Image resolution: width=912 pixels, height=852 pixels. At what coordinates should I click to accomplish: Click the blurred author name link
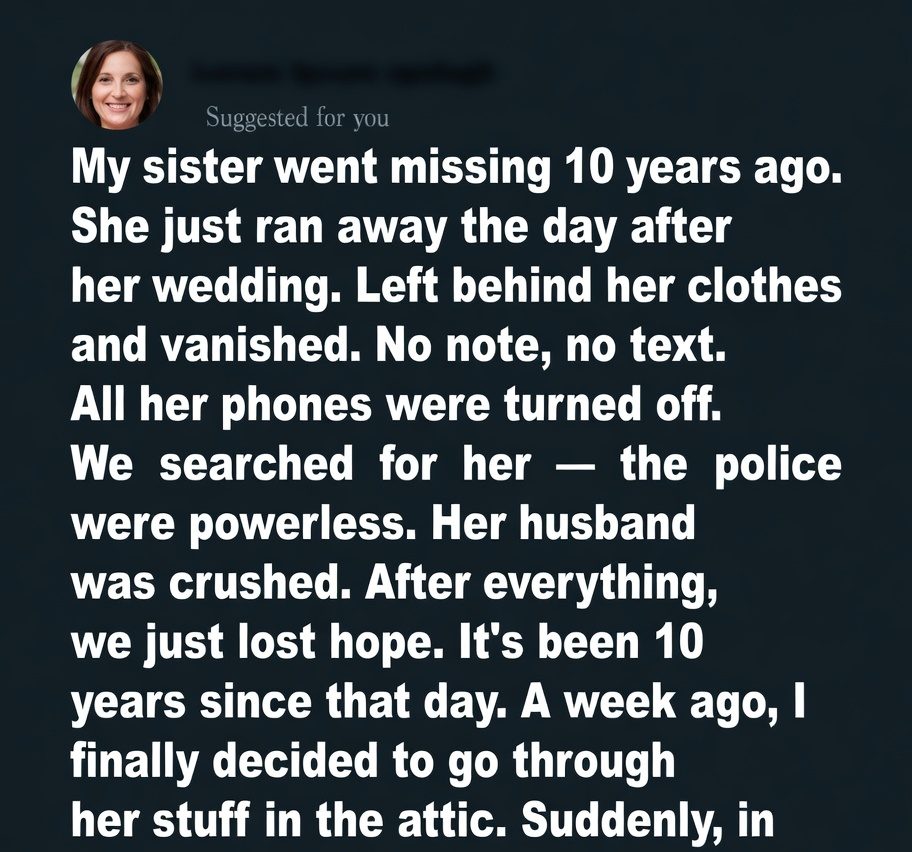click(340, 73)
